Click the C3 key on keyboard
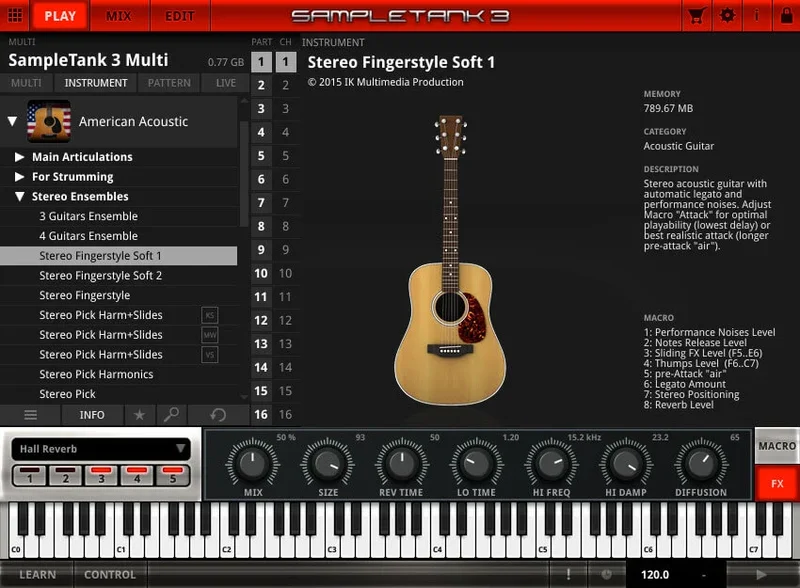800x588 pixels. pos(332,544)
